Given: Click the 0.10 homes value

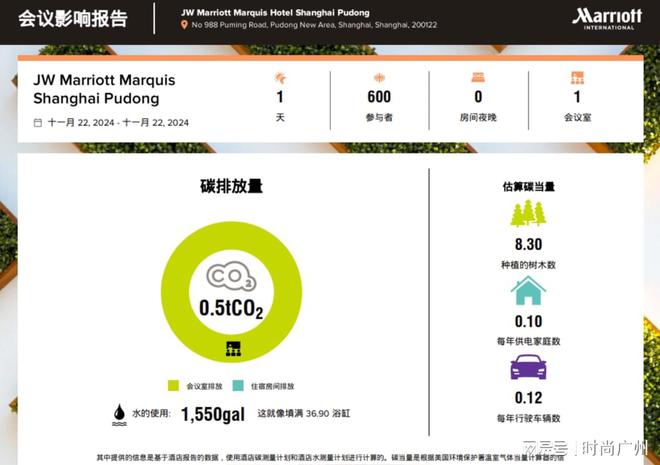Looking at the screenshot, I should click(528, 322).
